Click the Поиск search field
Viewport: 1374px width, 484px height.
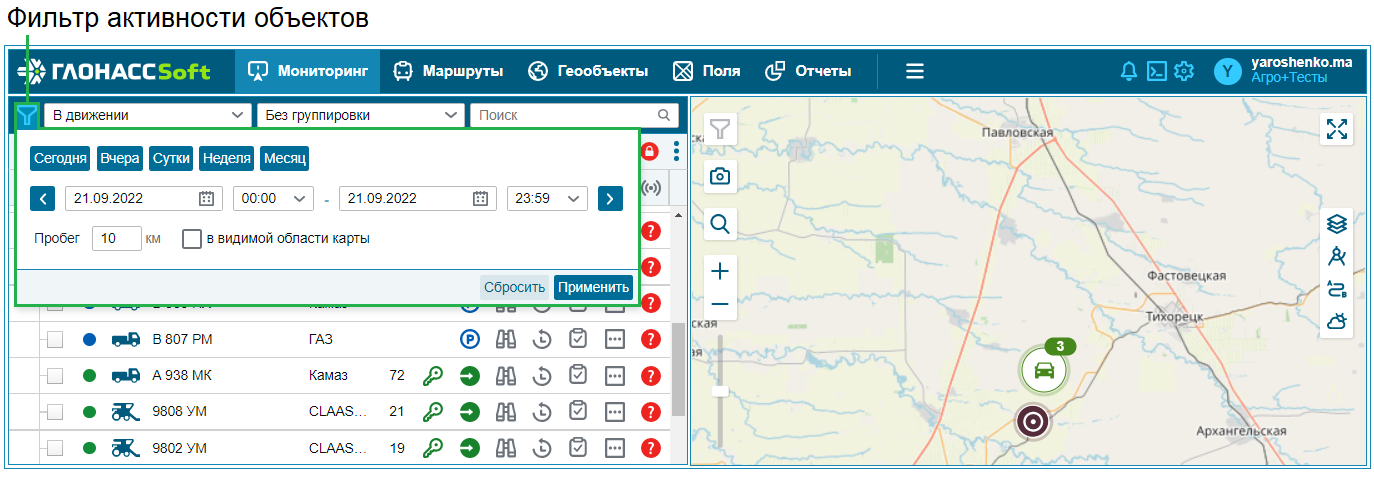(x=574, y=115)
